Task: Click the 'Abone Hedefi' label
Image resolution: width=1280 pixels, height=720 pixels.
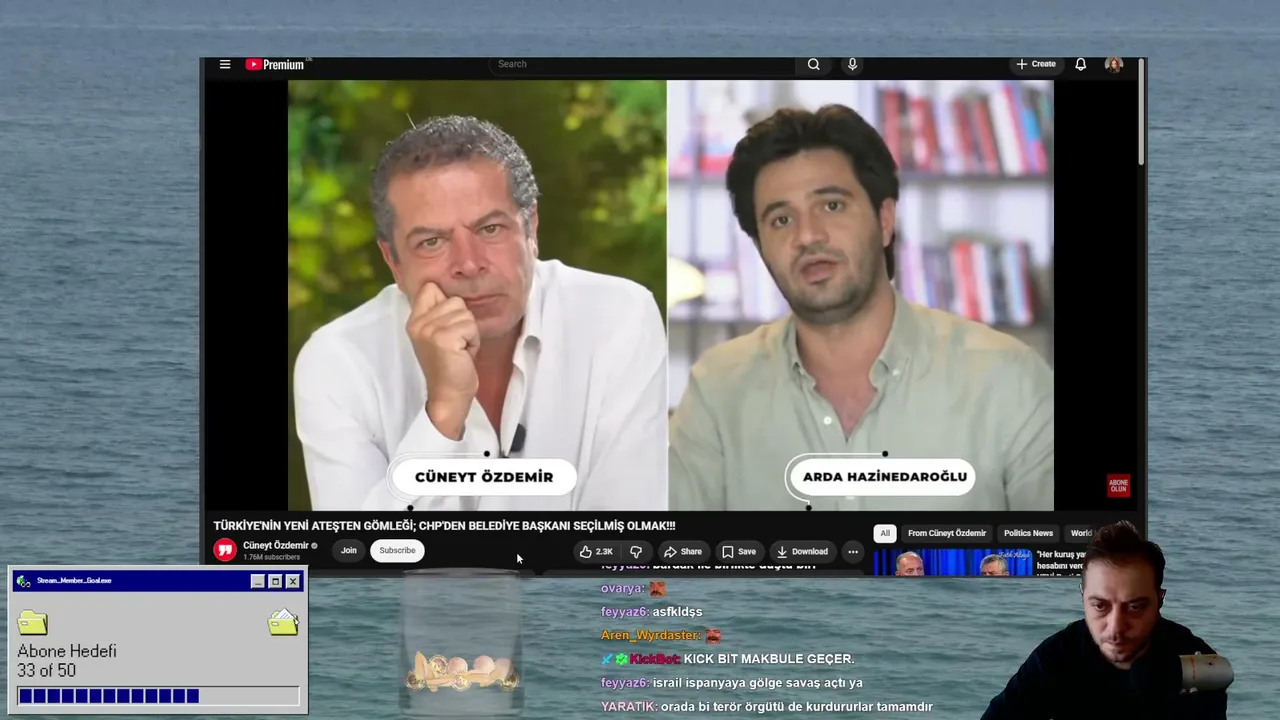Action: pyautogui.click(x=67, y=651)
